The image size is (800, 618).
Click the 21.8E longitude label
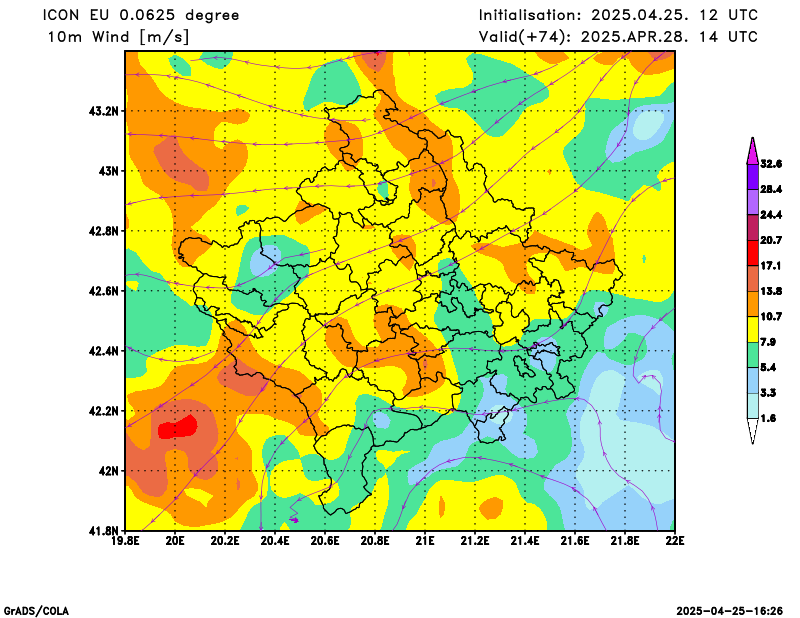(x=625, y=540)
